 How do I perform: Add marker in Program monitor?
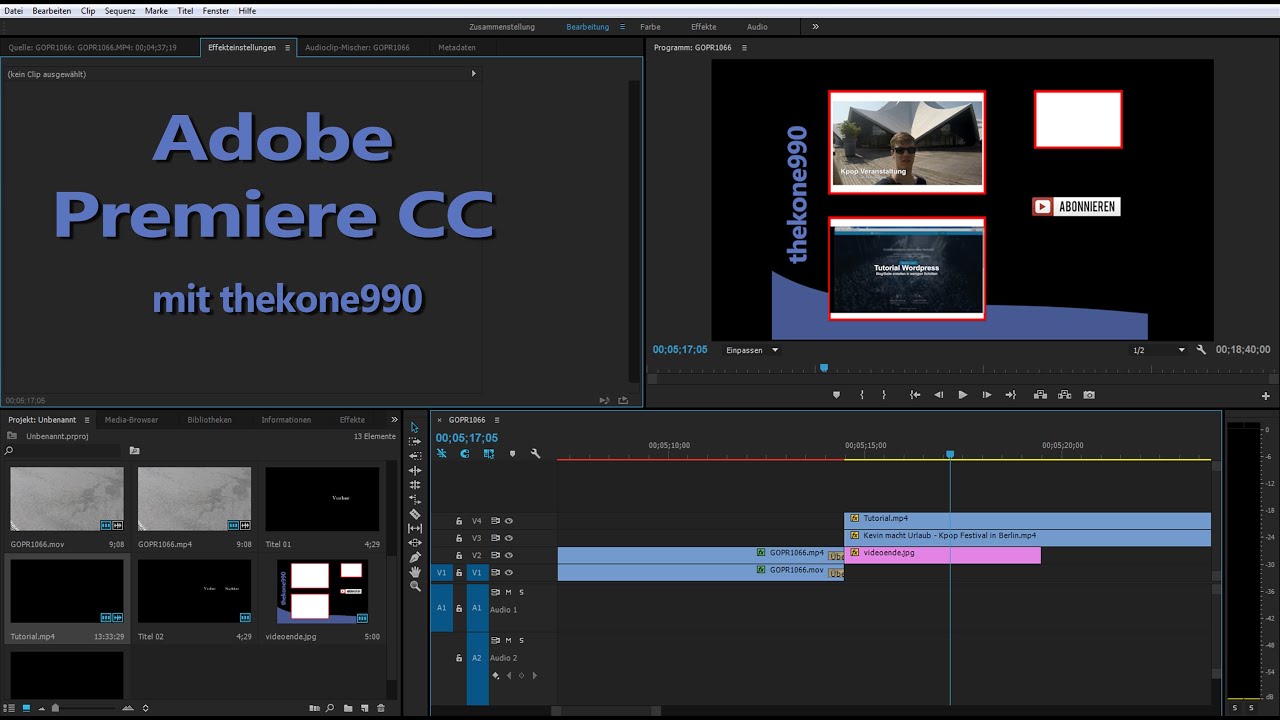click(837, 395)
